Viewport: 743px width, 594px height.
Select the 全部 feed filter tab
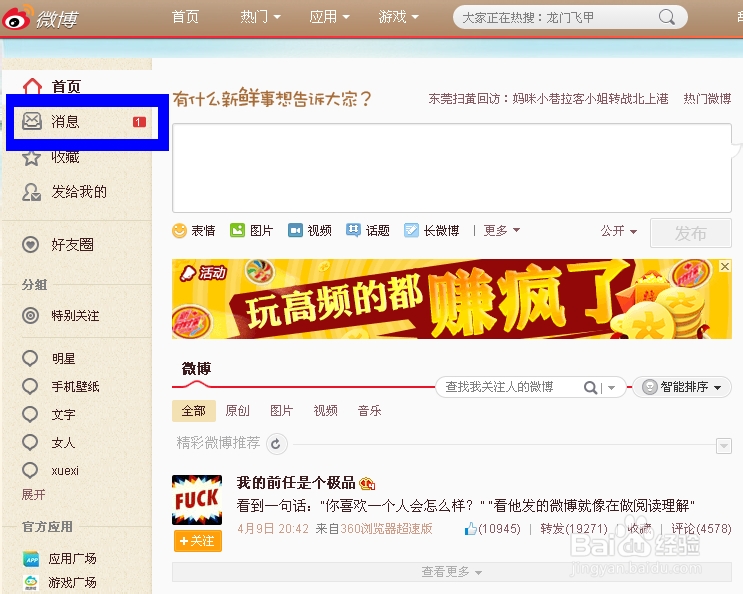tap(194, 411)
